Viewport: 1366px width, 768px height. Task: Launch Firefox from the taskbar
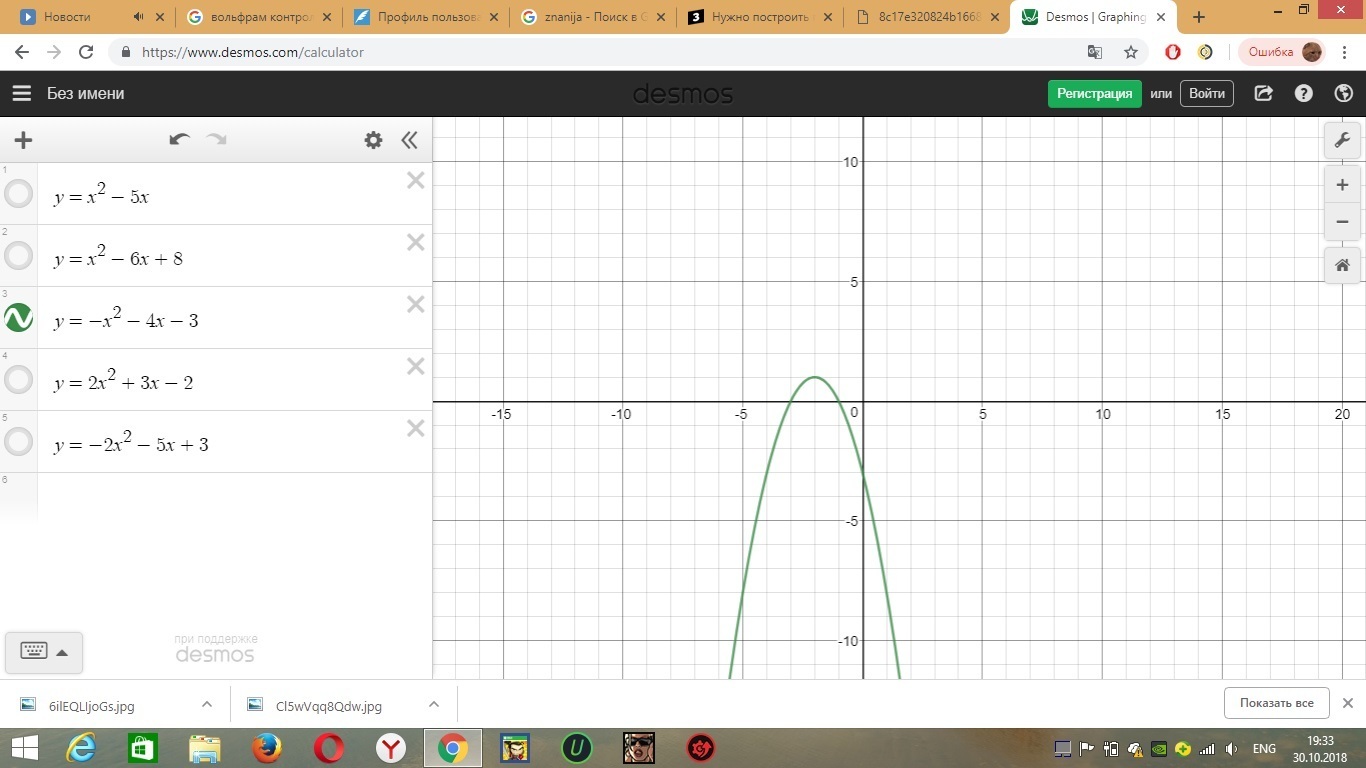267,748
